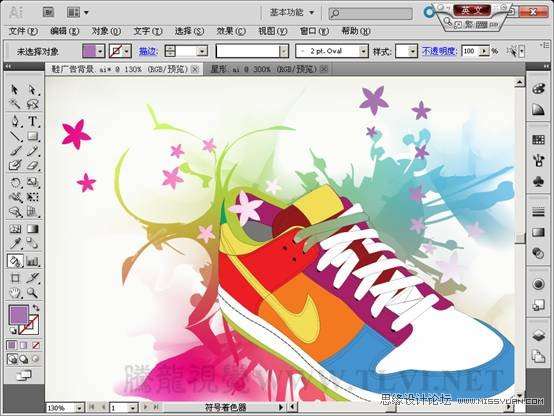The image size is (554, 416).
Task: Click the 英文 input method button
Action: coord(472,11)
